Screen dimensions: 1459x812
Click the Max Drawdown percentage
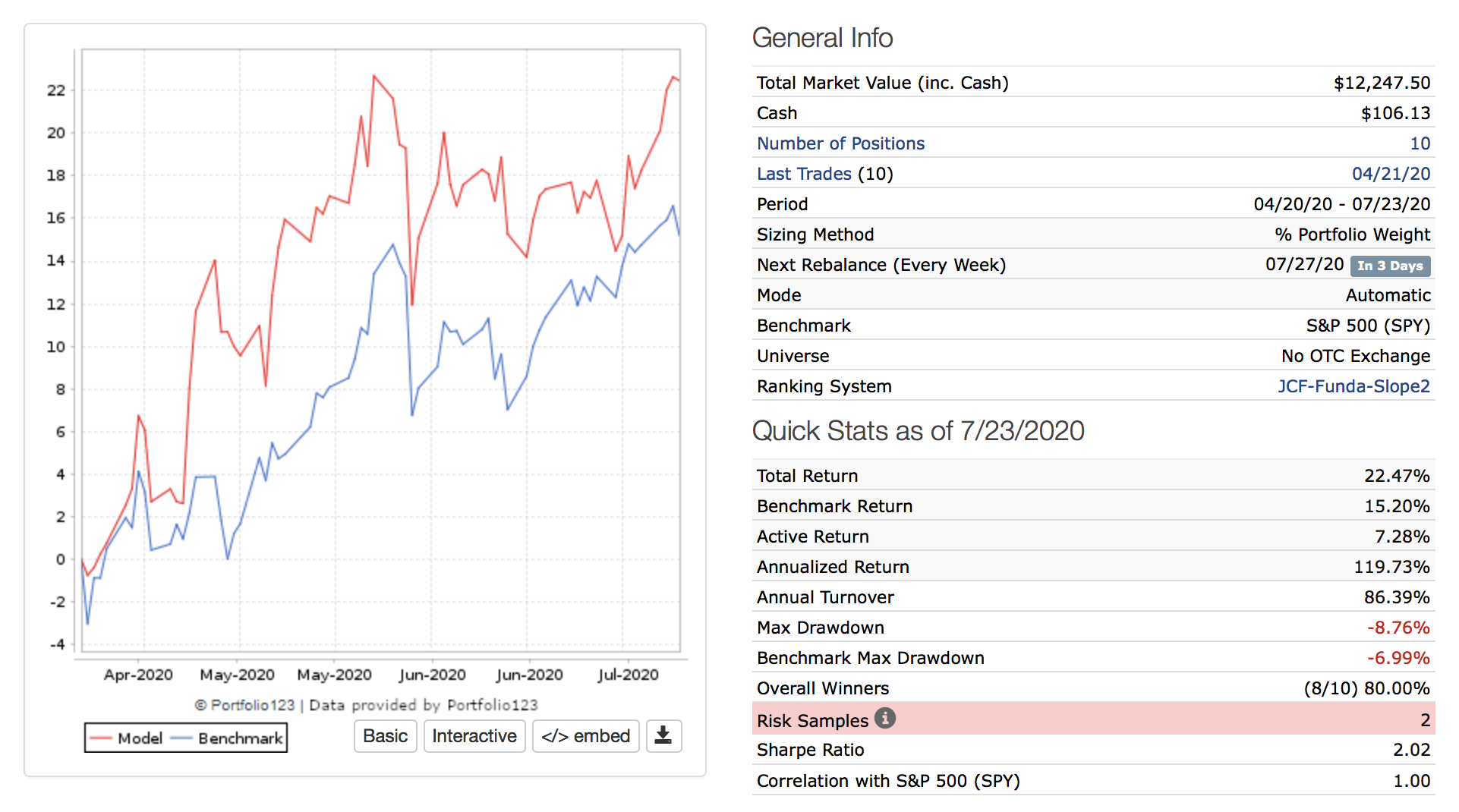pos(1398,628)
